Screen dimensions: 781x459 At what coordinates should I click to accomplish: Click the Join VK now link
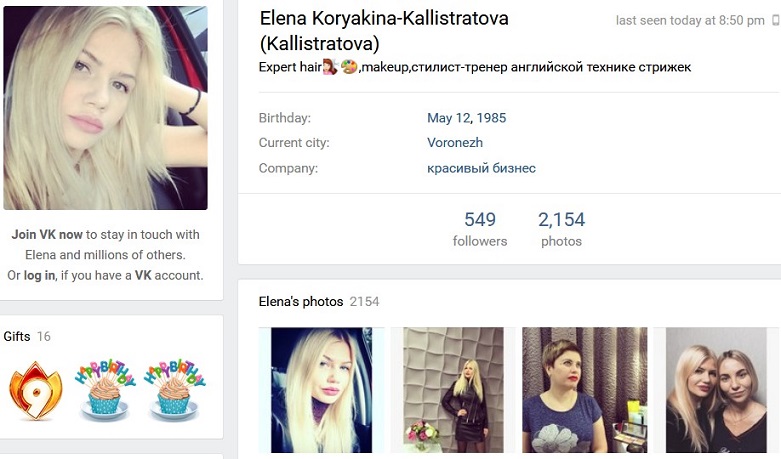coord(47,234)
